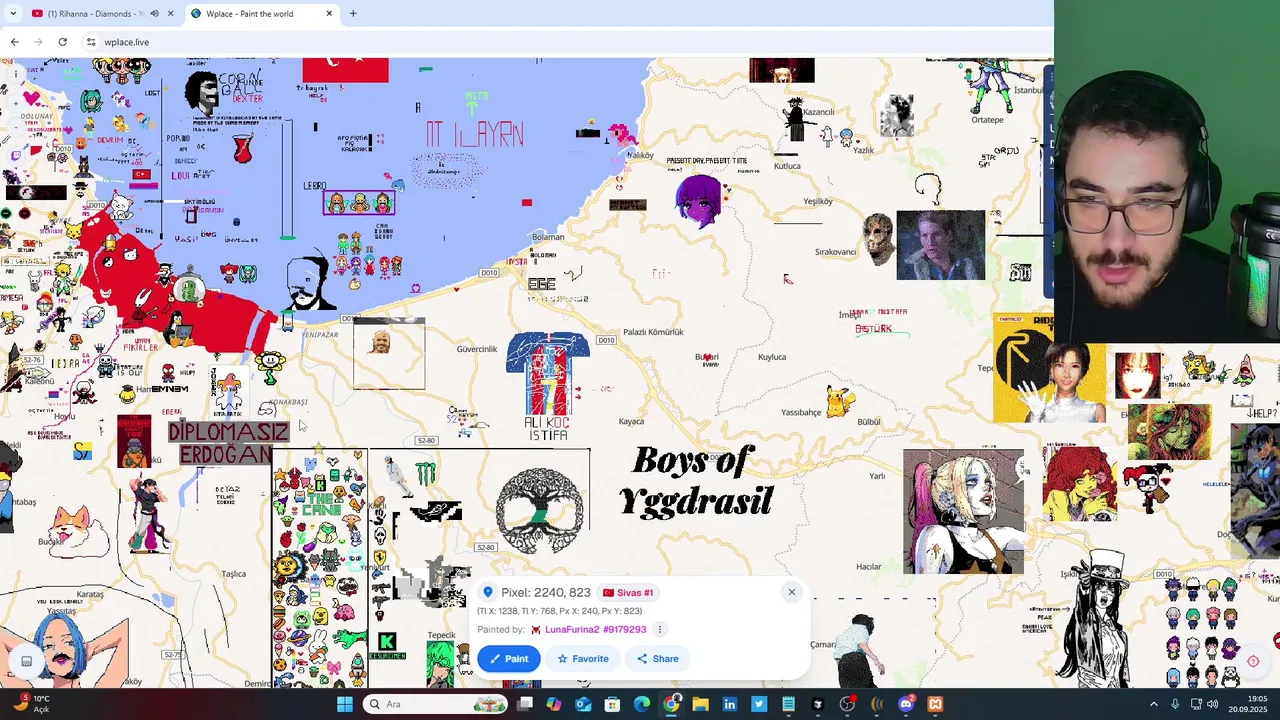Open the Windows Start menu
This screenshot has height=720, width=1280.
[x=345, y=704]
